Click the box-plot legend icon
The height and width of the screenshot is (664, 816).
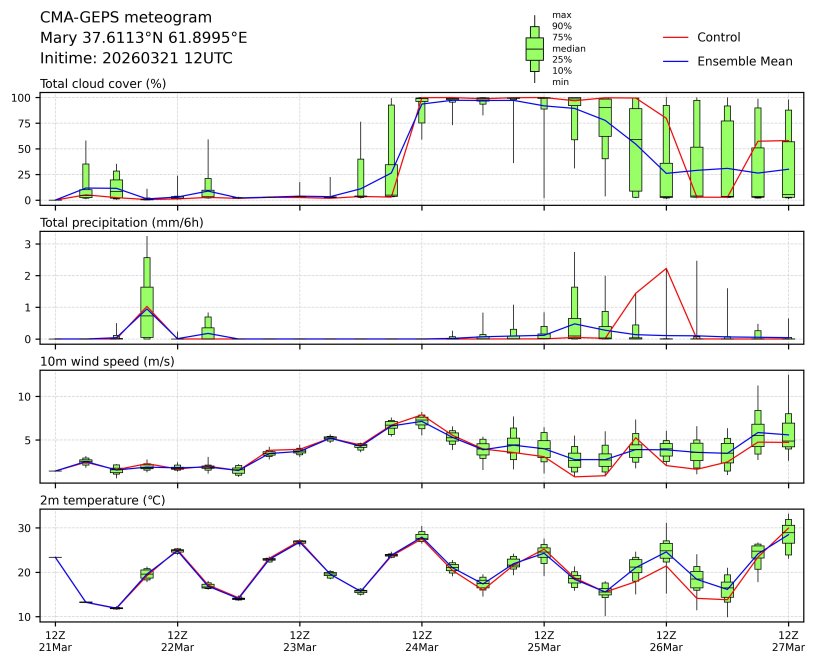click(534, 48)
